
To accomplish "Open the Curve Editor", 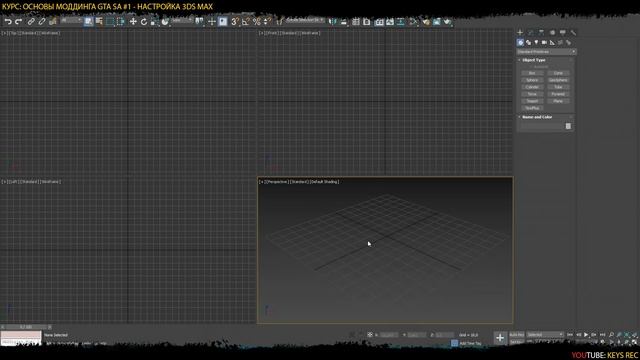I will click(x=390, y=21).
